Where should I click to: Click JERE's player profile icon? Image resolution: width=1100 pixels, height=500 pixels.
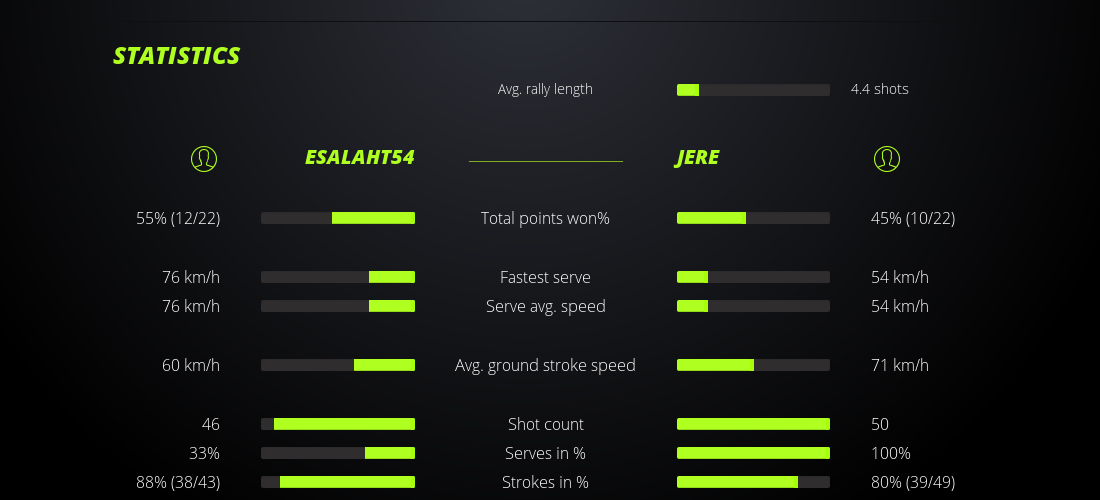coord(886,158)
